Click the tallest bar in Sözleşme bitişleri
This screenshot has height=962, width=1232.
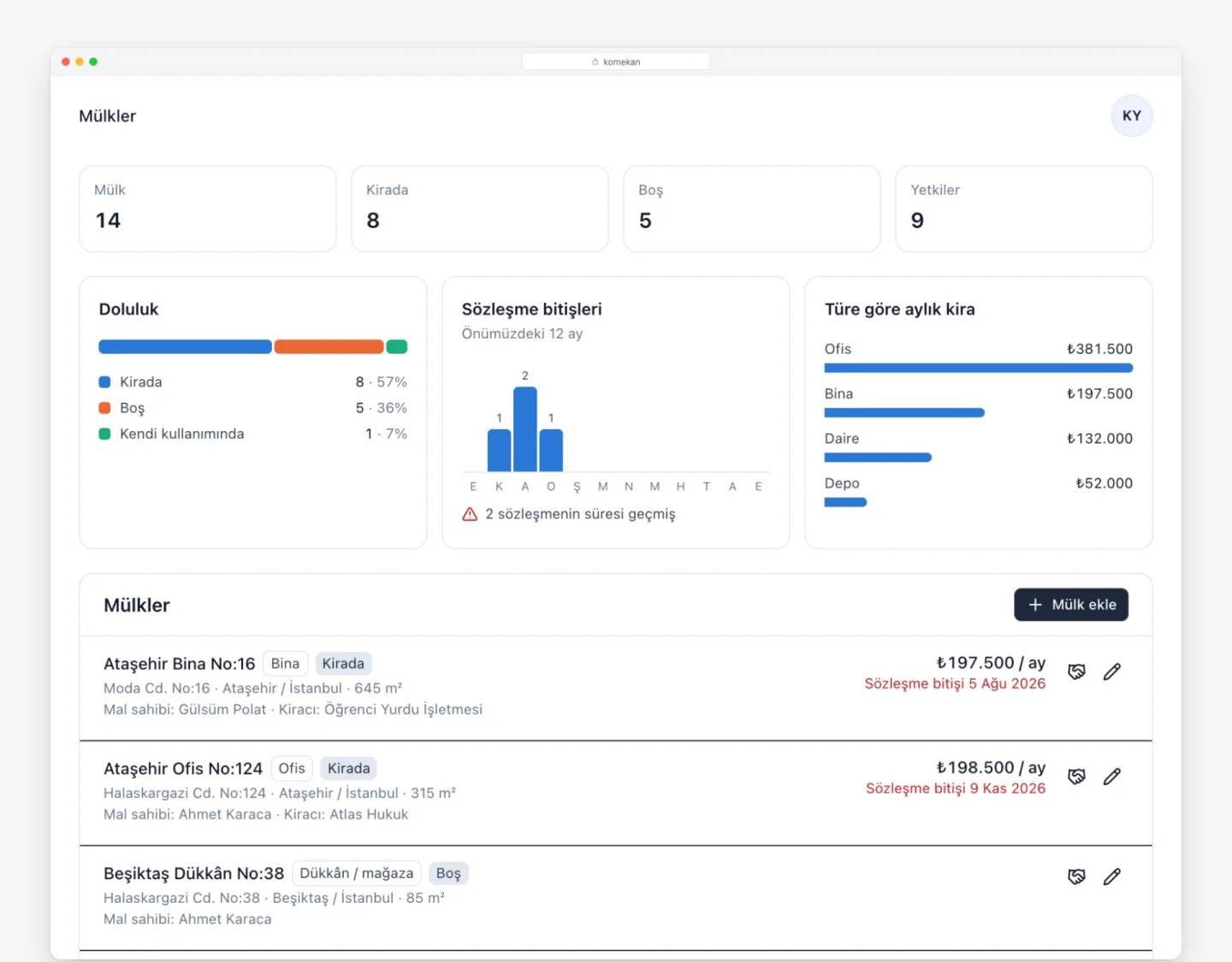(x=525, y=429)
